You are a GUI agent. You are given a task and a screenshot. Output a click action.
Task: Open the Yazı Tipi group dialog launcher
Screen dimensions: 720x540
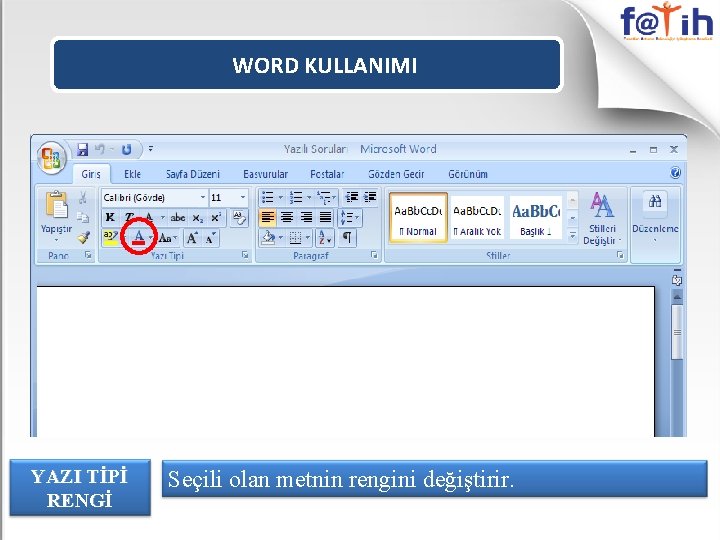coord(245,255)
